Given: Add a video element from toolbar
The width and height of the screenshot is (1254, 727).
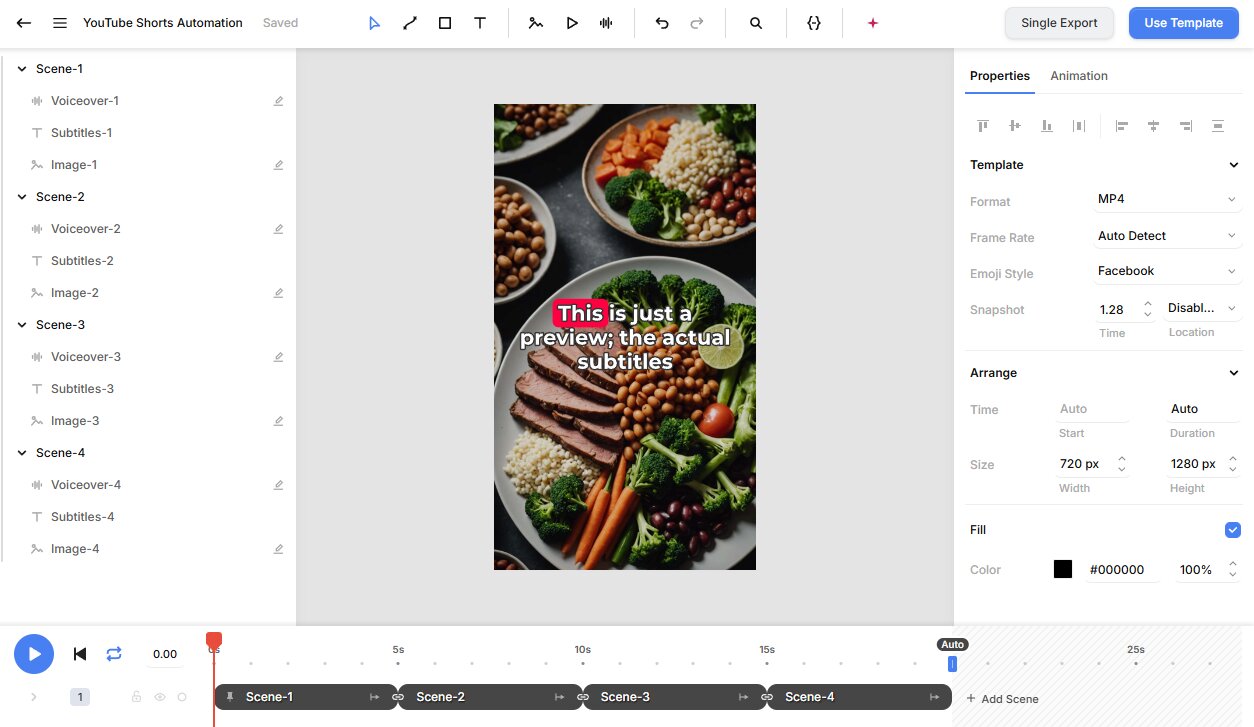Looking at the screenshot, I should (571, 23).
